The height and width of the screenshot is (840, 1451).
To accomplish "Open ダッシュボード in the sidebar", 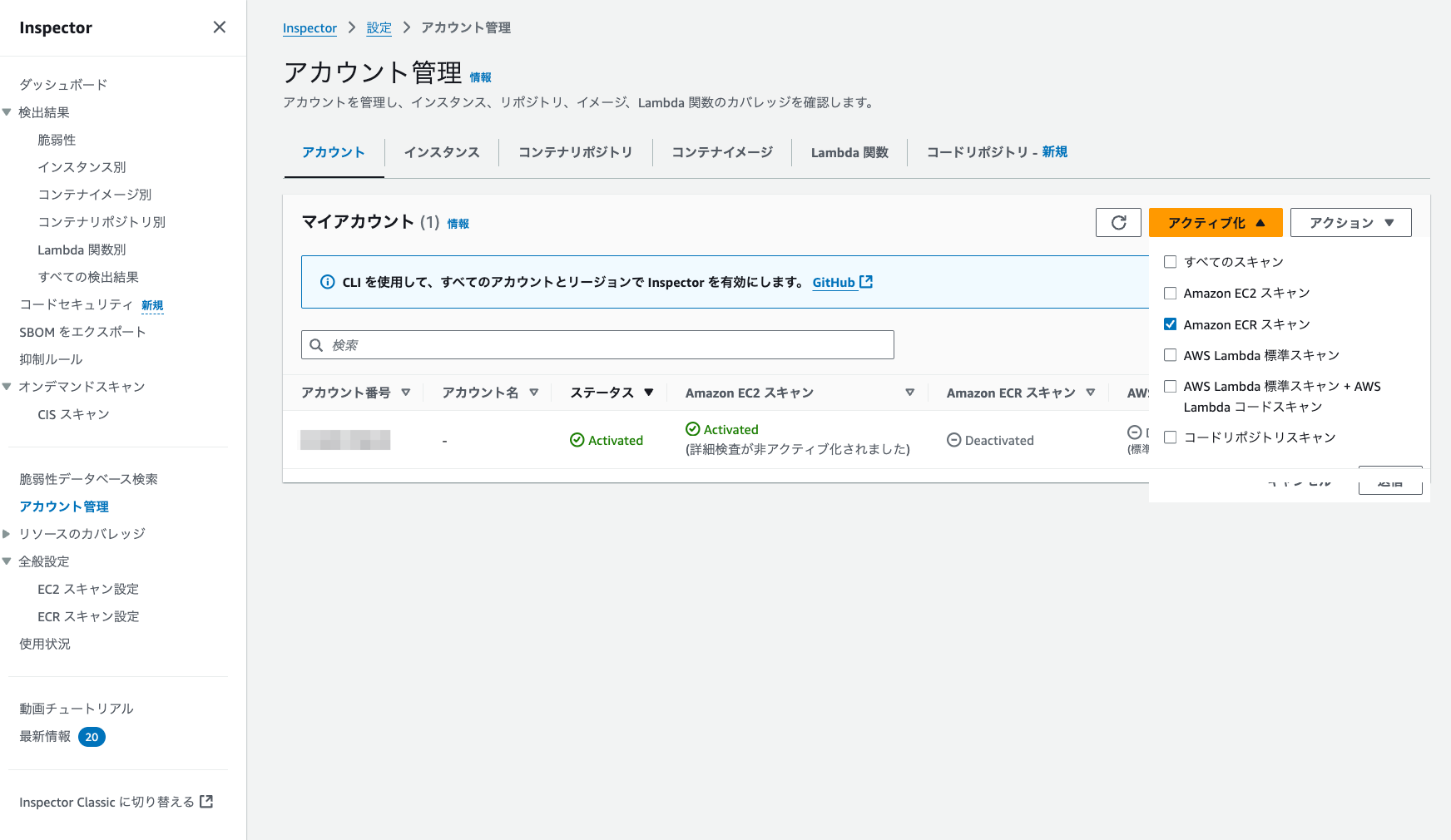I will click(63, 85).
